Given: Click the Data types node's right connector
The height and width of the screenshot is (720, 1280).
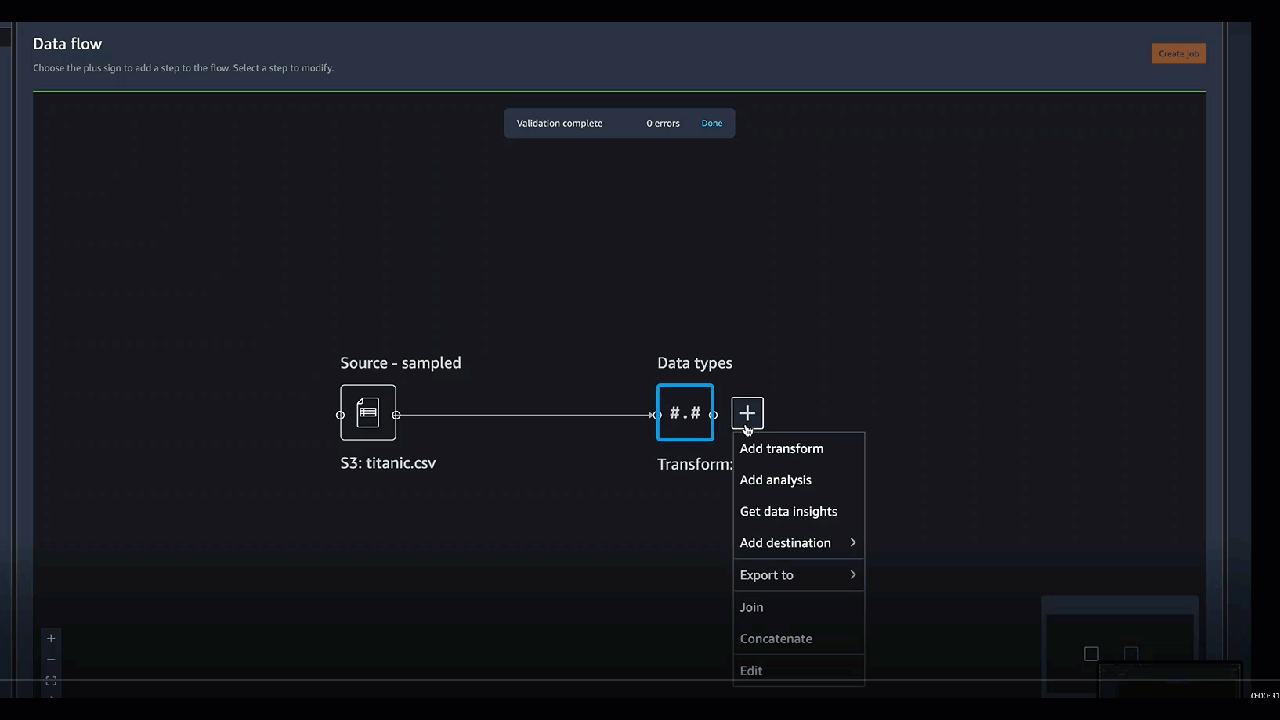Looking at the screenshot, I should 713,415.
